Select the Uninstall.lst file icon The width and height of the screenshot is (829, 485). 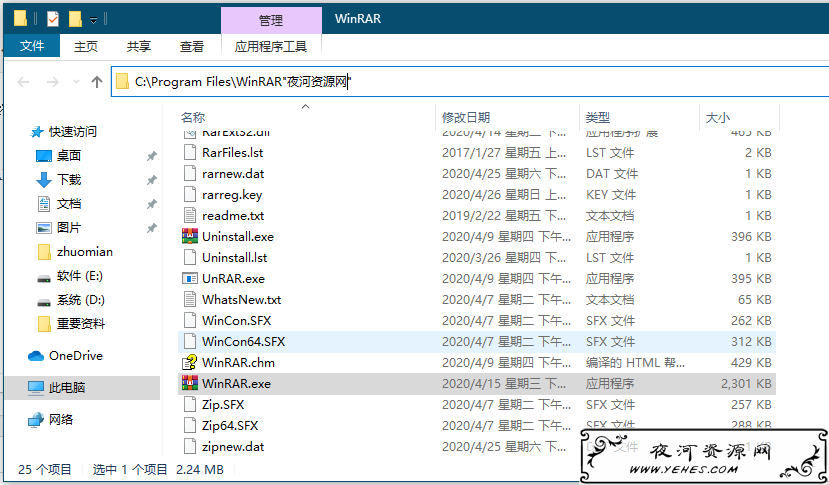point(190,258)
